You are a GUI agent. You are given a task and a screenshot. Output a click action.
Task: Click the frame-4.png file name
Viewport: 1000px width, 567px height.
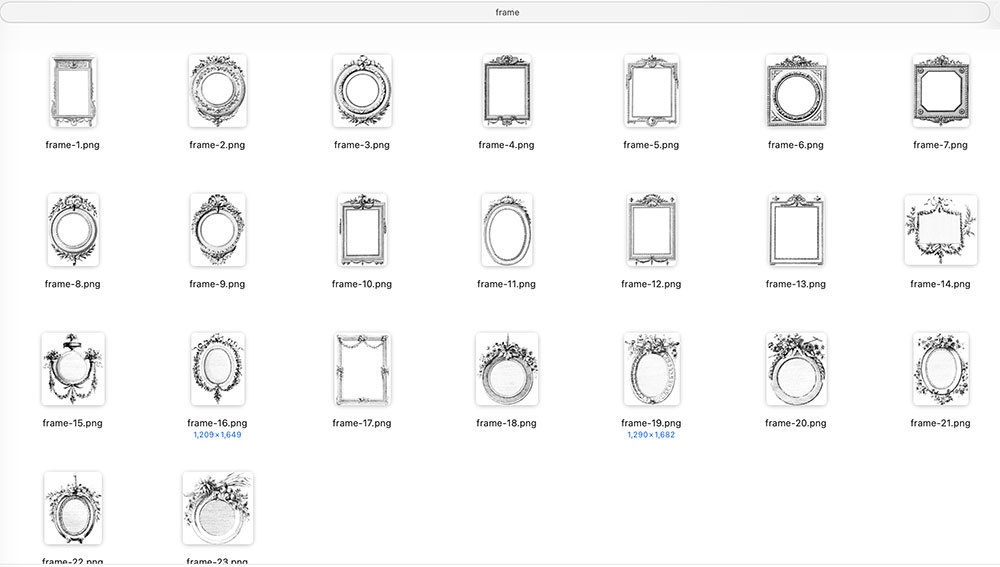506,145
